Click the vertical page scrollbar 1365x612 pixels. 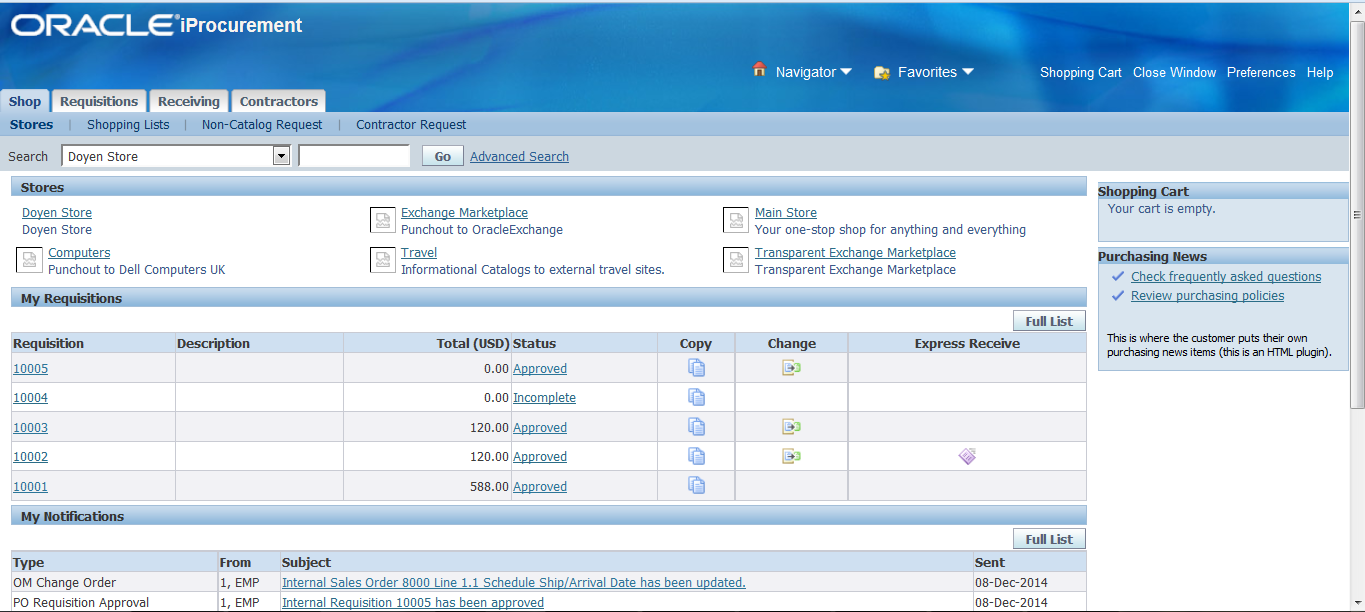[x=1357, y=215]
